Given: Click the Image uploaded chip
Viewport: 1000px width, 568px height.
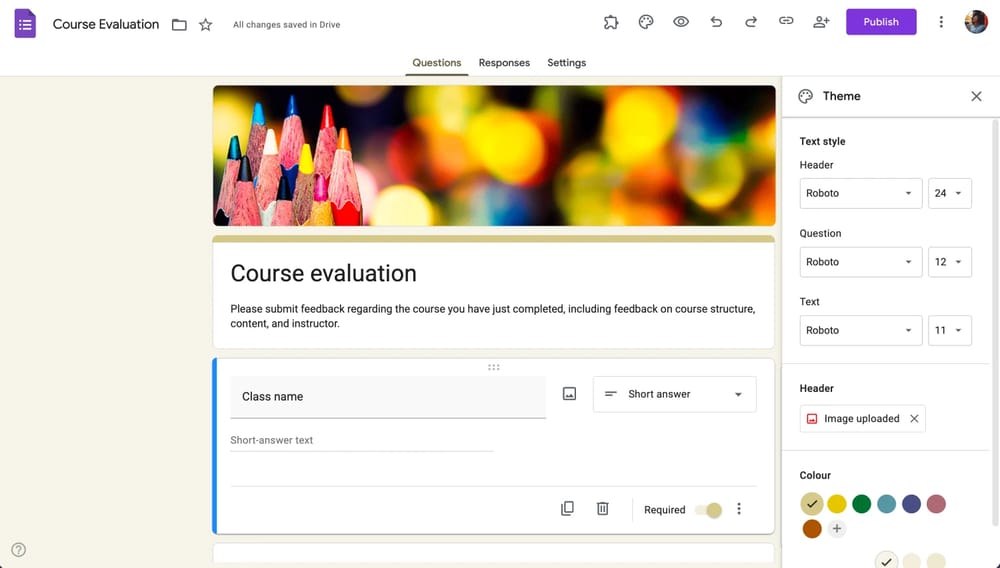Looking at the screenshot, I should (862, 419).
